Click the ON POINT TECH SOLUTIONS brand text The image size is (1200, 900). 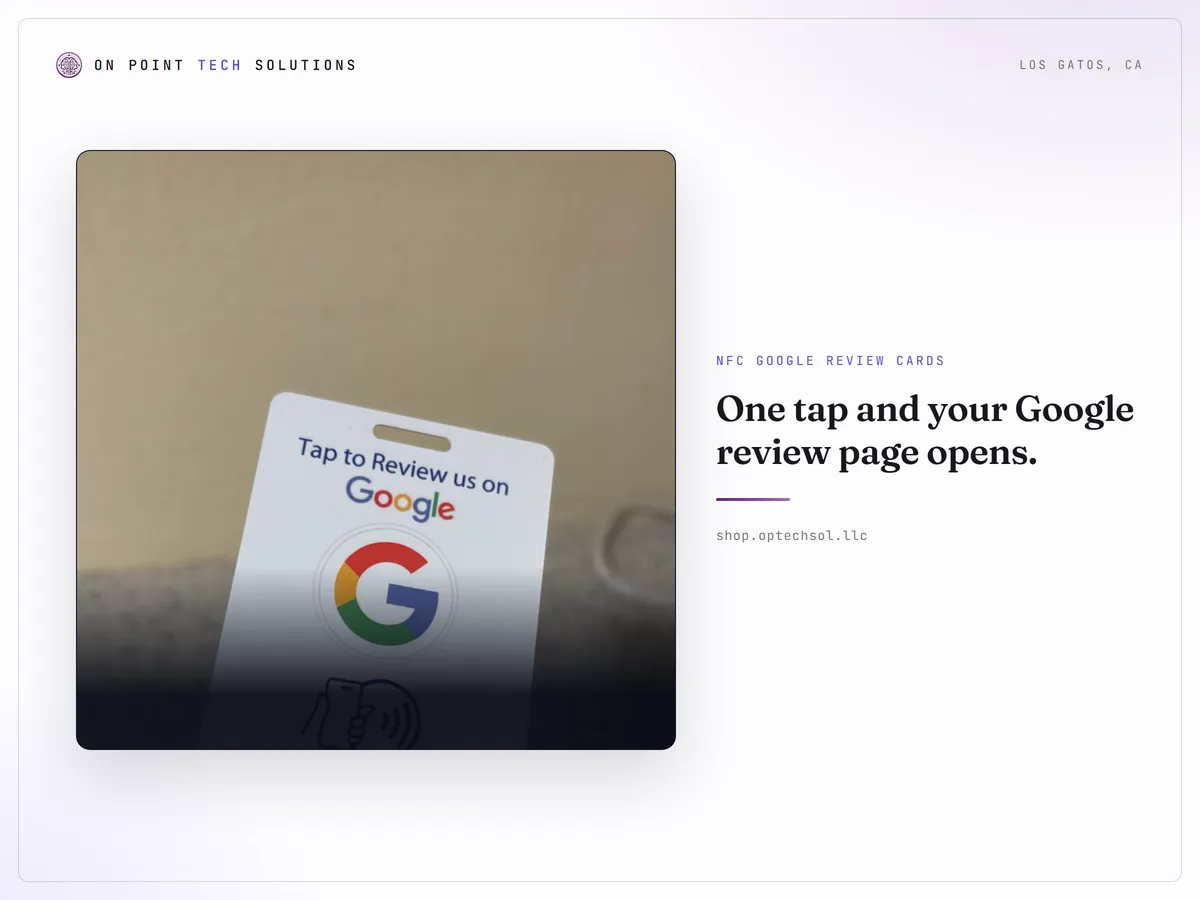click(x=225, y=65)
